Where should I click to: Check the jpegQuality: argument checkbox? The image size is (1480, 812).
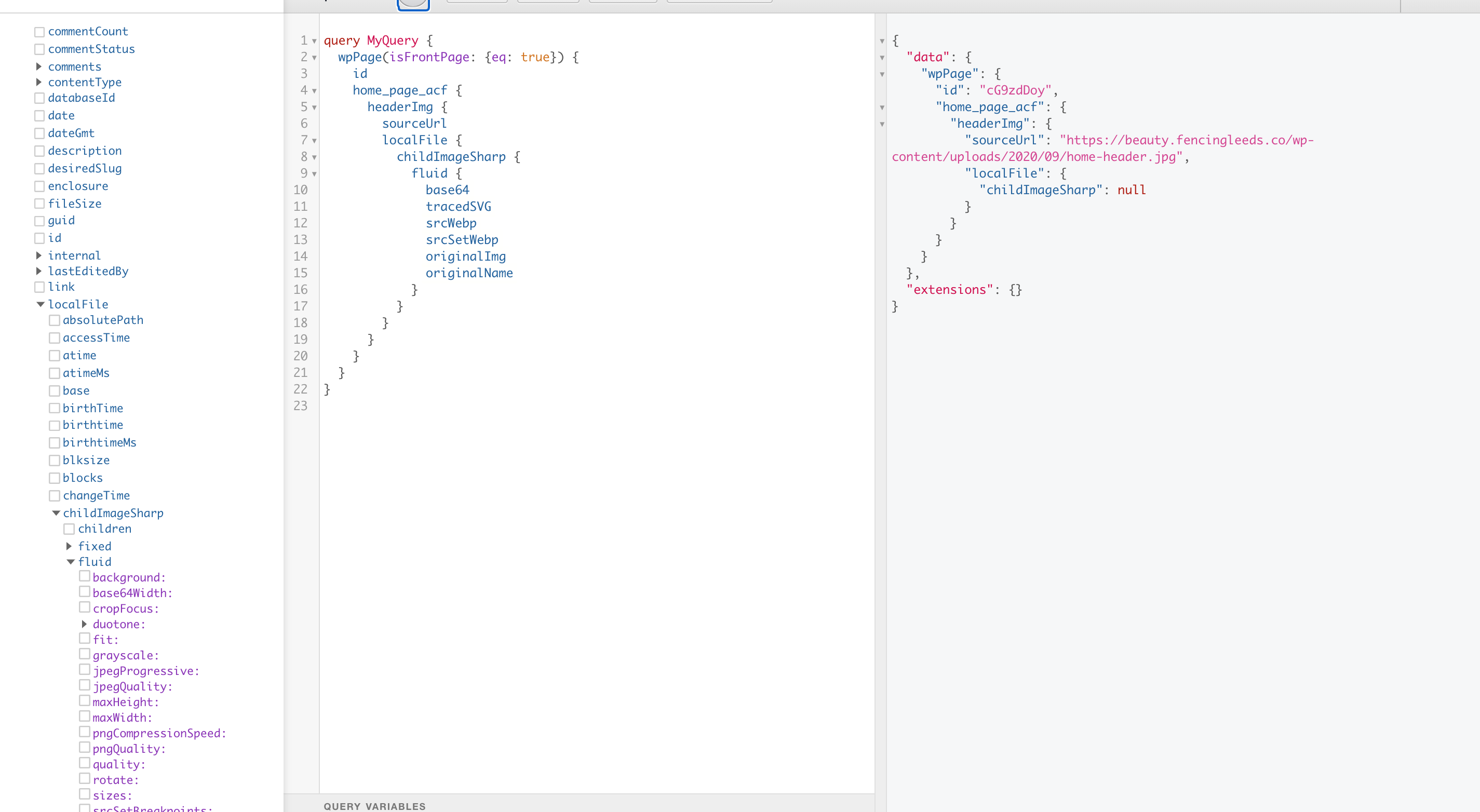tap(85, 685)
